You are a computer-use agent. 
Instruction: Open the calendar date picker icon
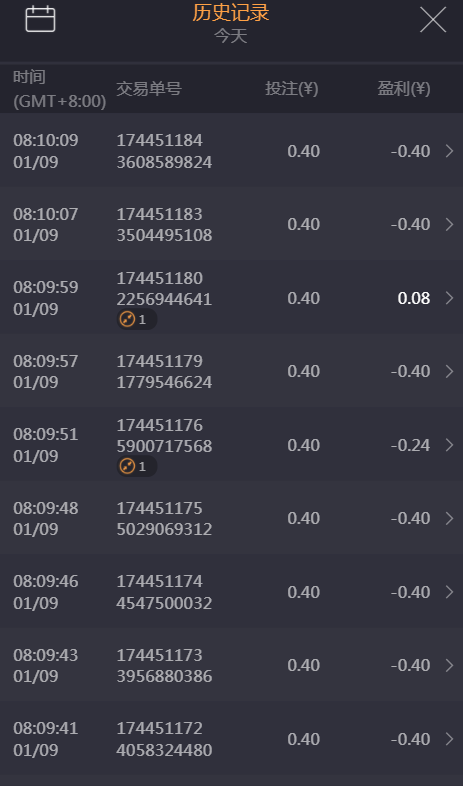(x=41, y=19)
